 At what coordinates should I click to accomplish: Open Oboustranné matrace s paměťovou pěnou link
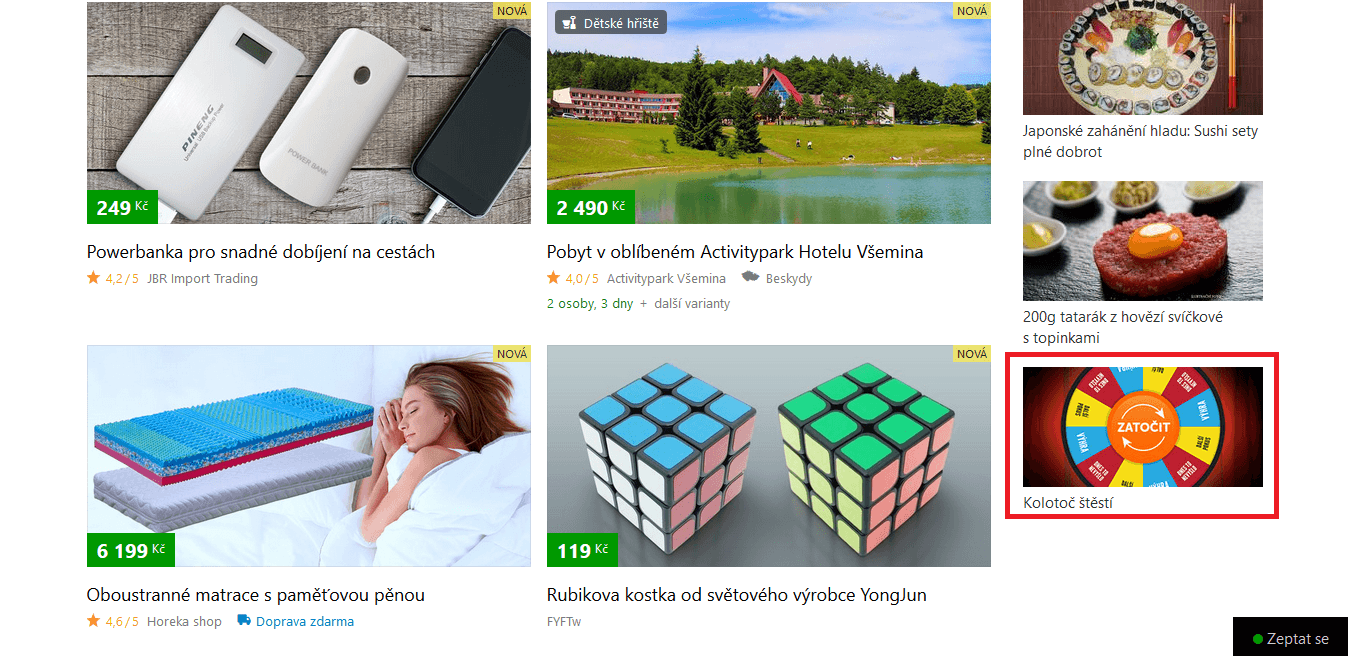256,595
